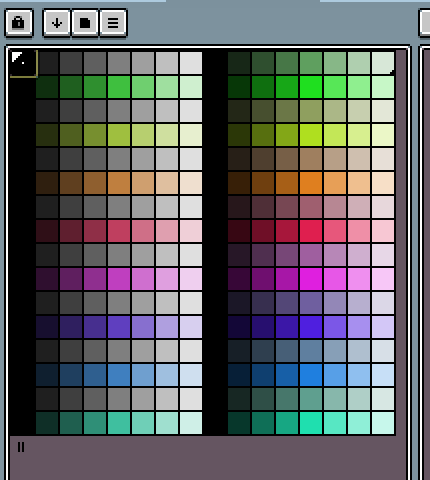Select the most vivid turquoise swatch
The image size is (430, 480).
tap(311, 423)
